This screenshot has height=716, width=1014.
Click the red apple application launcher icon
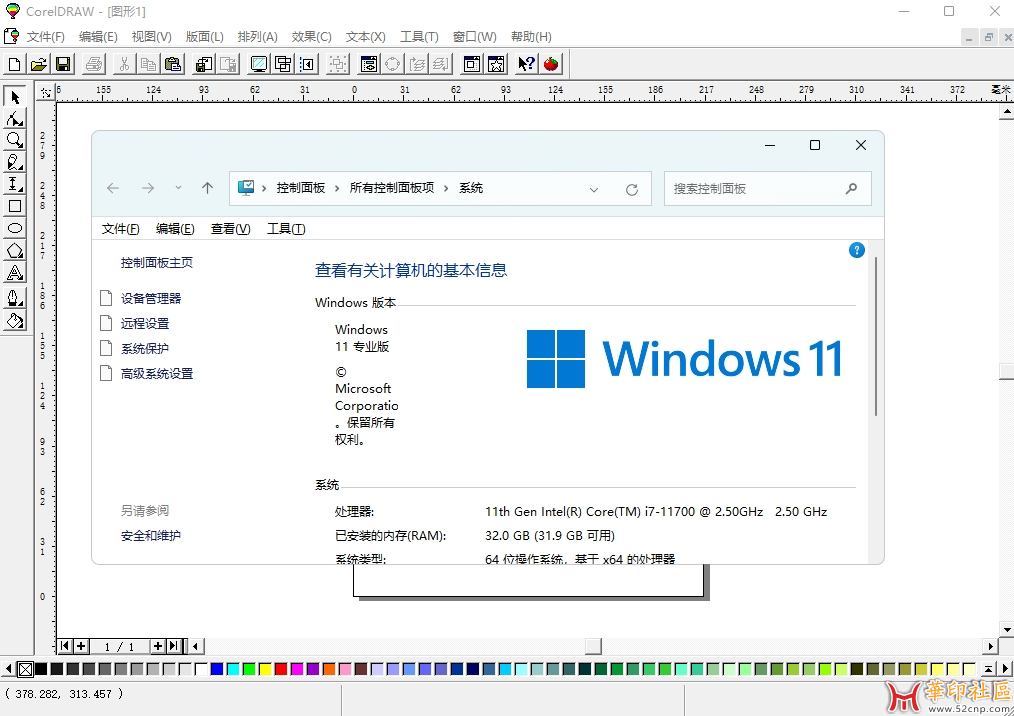[x=551, y=64]
